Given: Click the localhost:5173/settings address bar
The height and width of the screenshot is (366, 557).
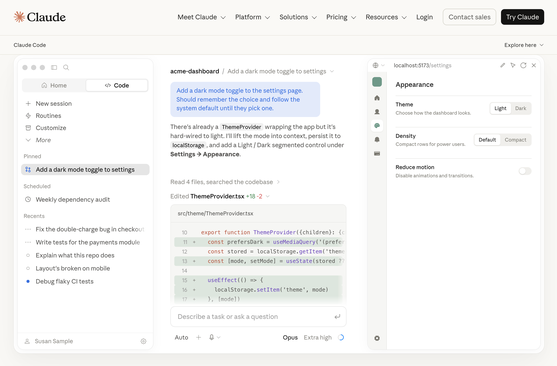Looking at the screenshot, I should [422, 65].
